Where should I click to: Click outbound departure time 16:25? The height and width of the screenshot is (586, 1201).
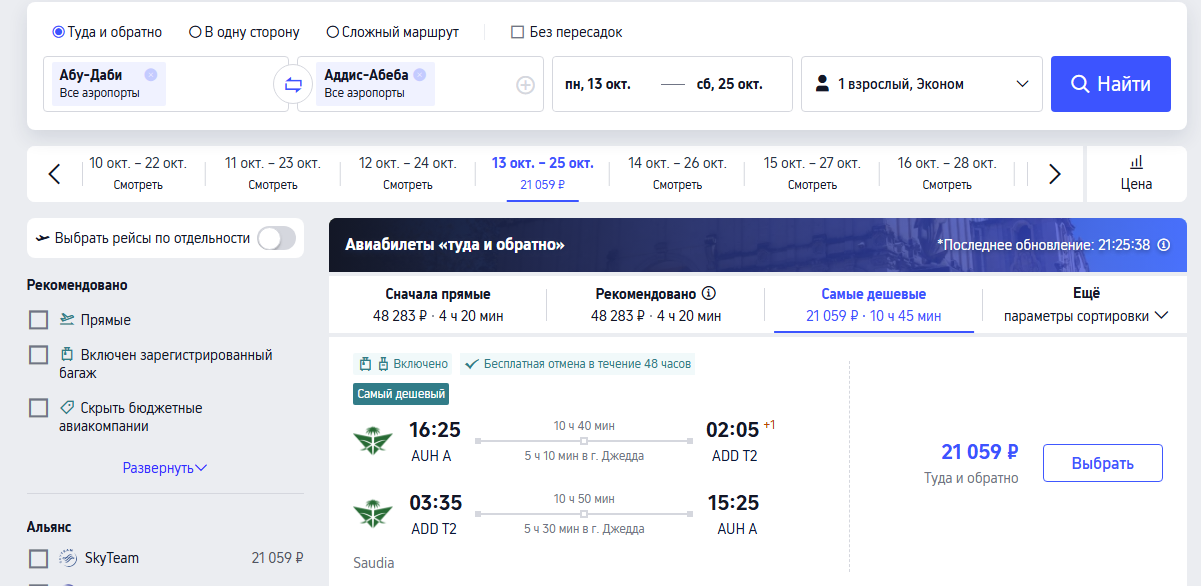(435, 430)
